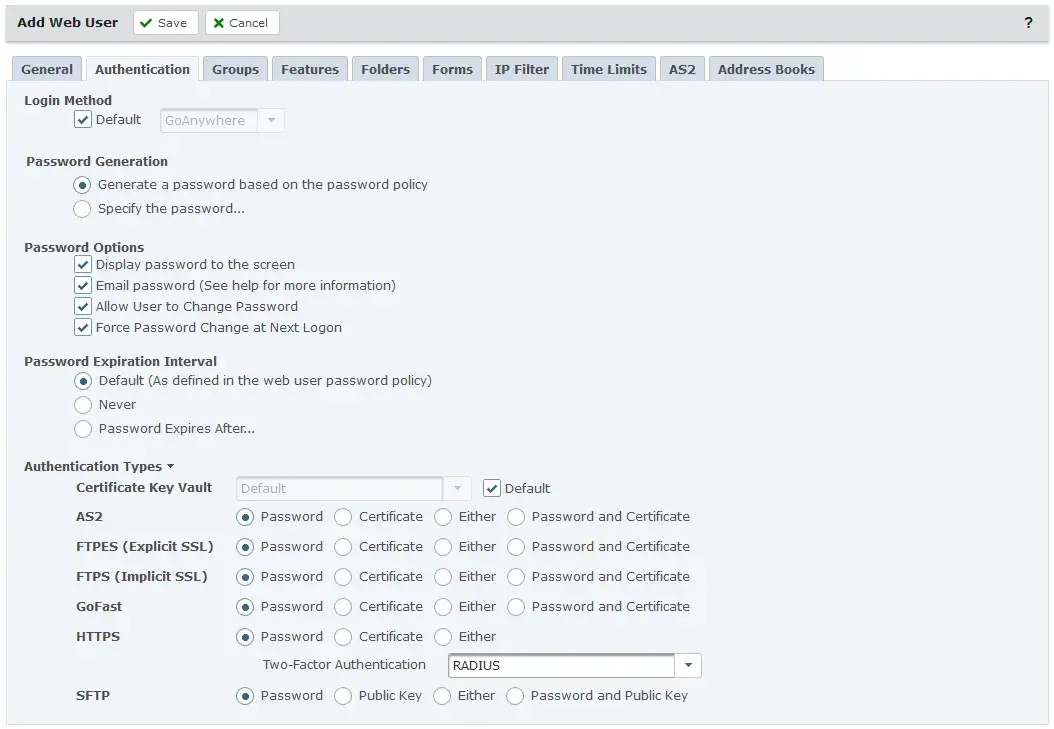Go to the Folders tab
The image size is (1054, 729).
385,69
